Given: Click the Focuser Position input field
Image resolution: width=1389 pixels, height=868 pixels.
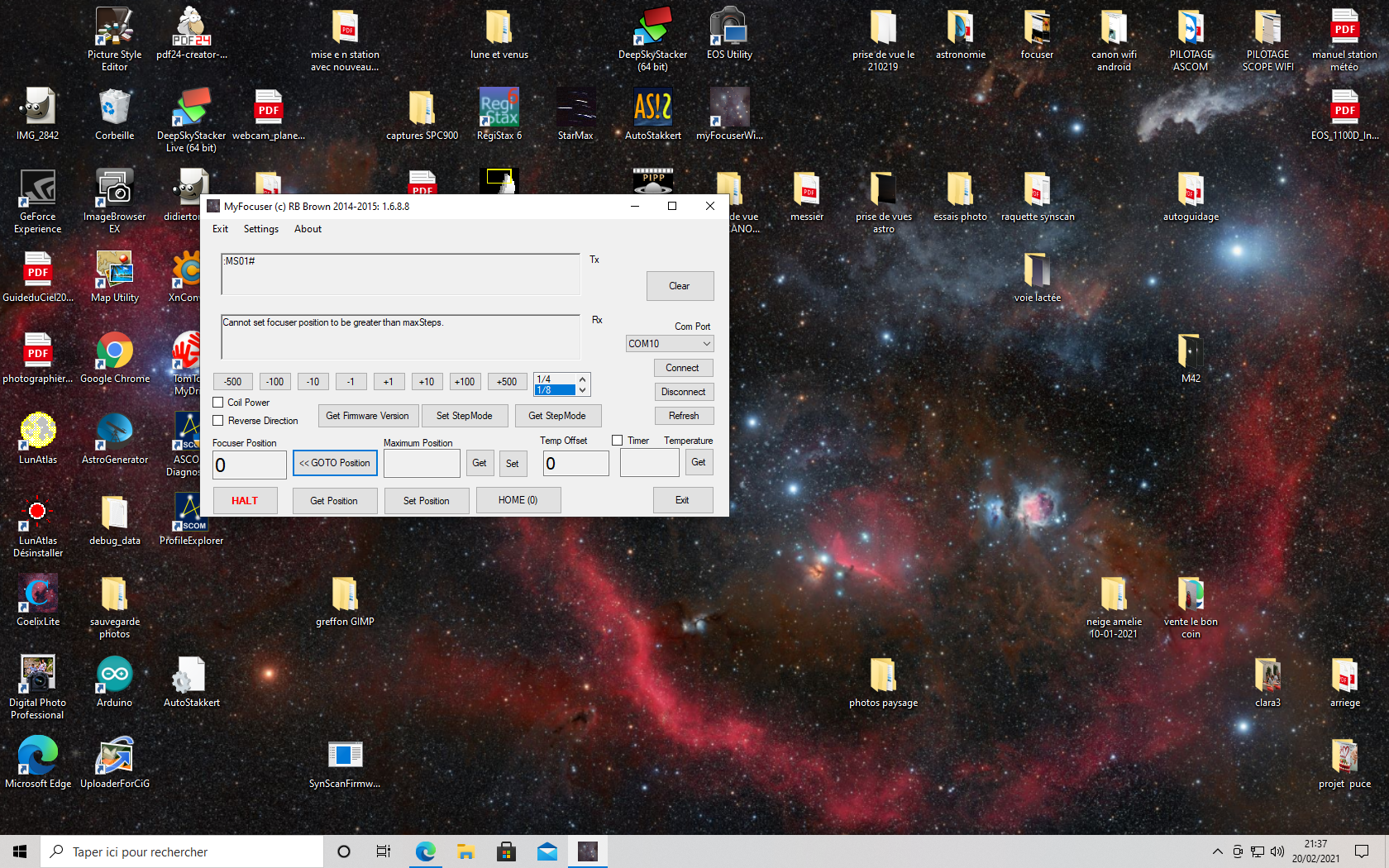Looking at the screenshot, I should tap(250, 465).
